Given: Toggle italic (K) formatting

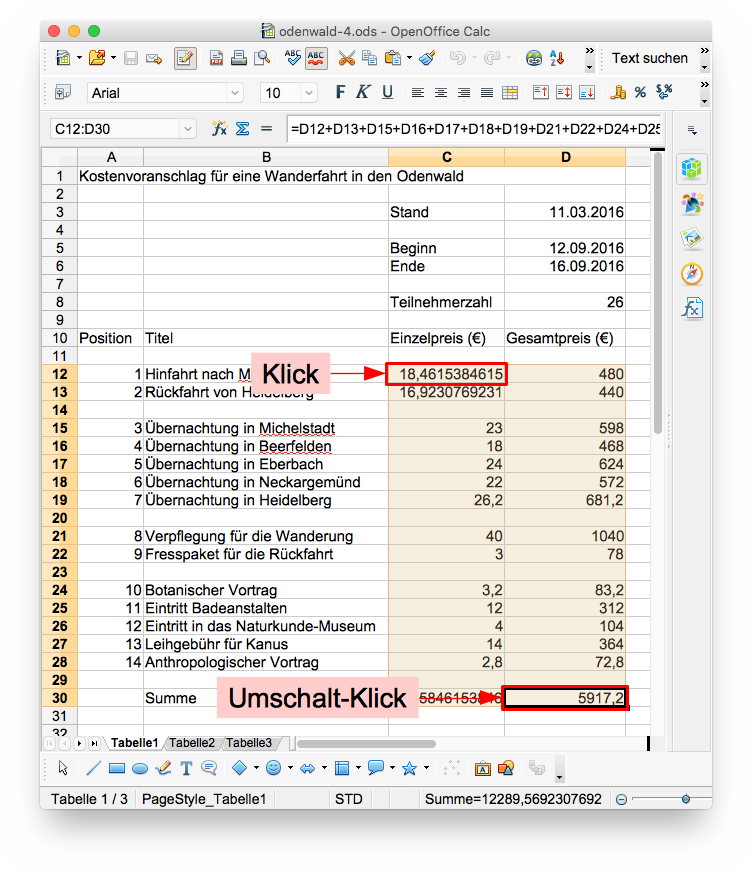Looking at the screenshot, I should [x=363, y=92].
